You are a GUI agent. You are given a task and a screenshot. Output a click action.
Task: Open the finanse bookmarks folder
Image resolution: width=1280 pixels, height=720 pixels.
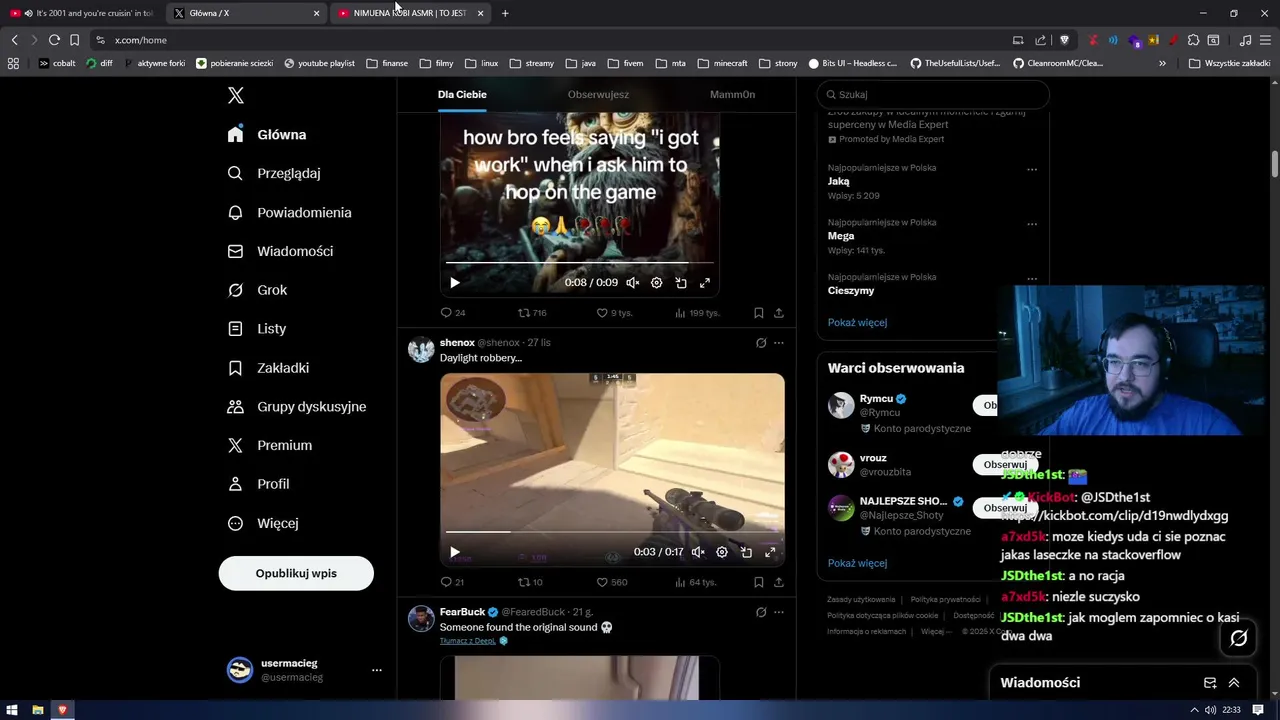point(388,63)
